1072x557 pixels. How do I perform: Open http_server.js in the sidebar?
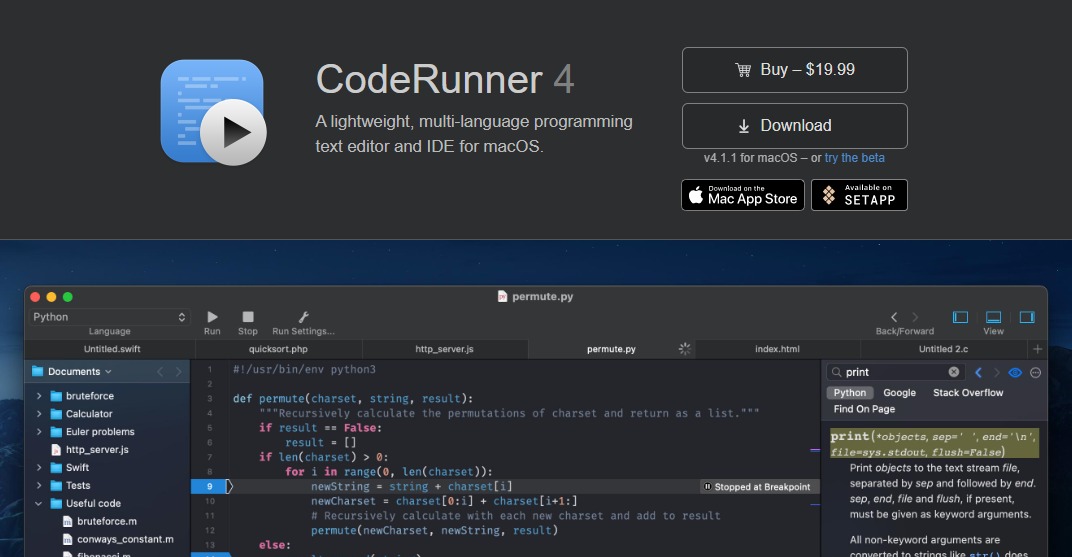pyautogui.click(x=97, y=450)
